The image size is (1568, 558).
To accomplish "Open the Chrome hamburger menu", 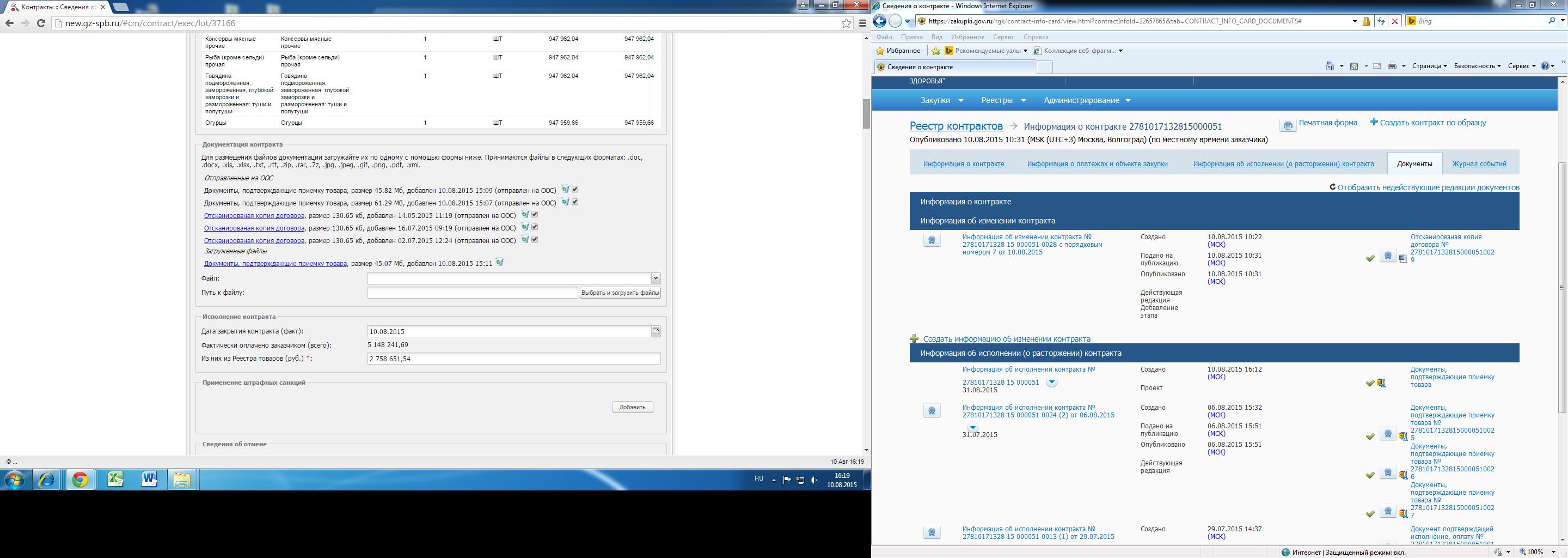I will [x=862, y=23].
